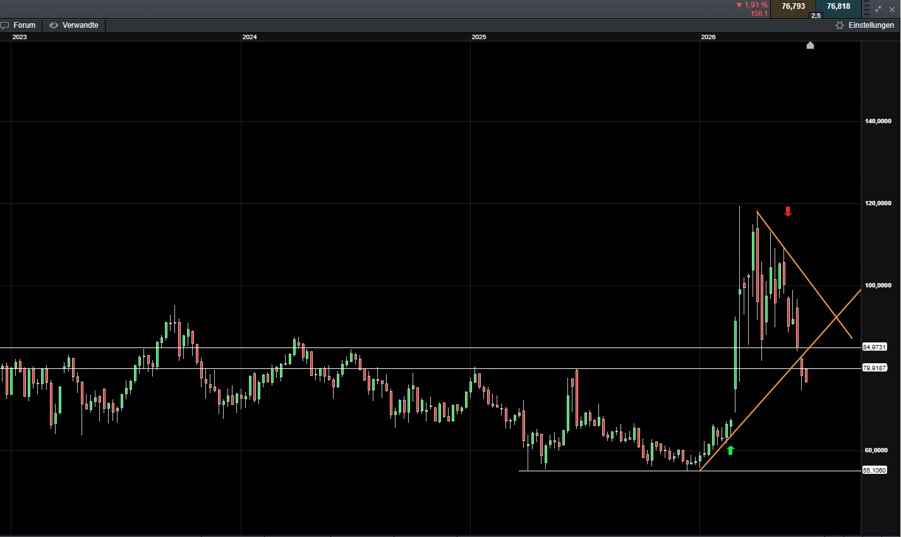901x537 pixels.
Task: Click the 2025 year label
Action: [x=479, y=37]
